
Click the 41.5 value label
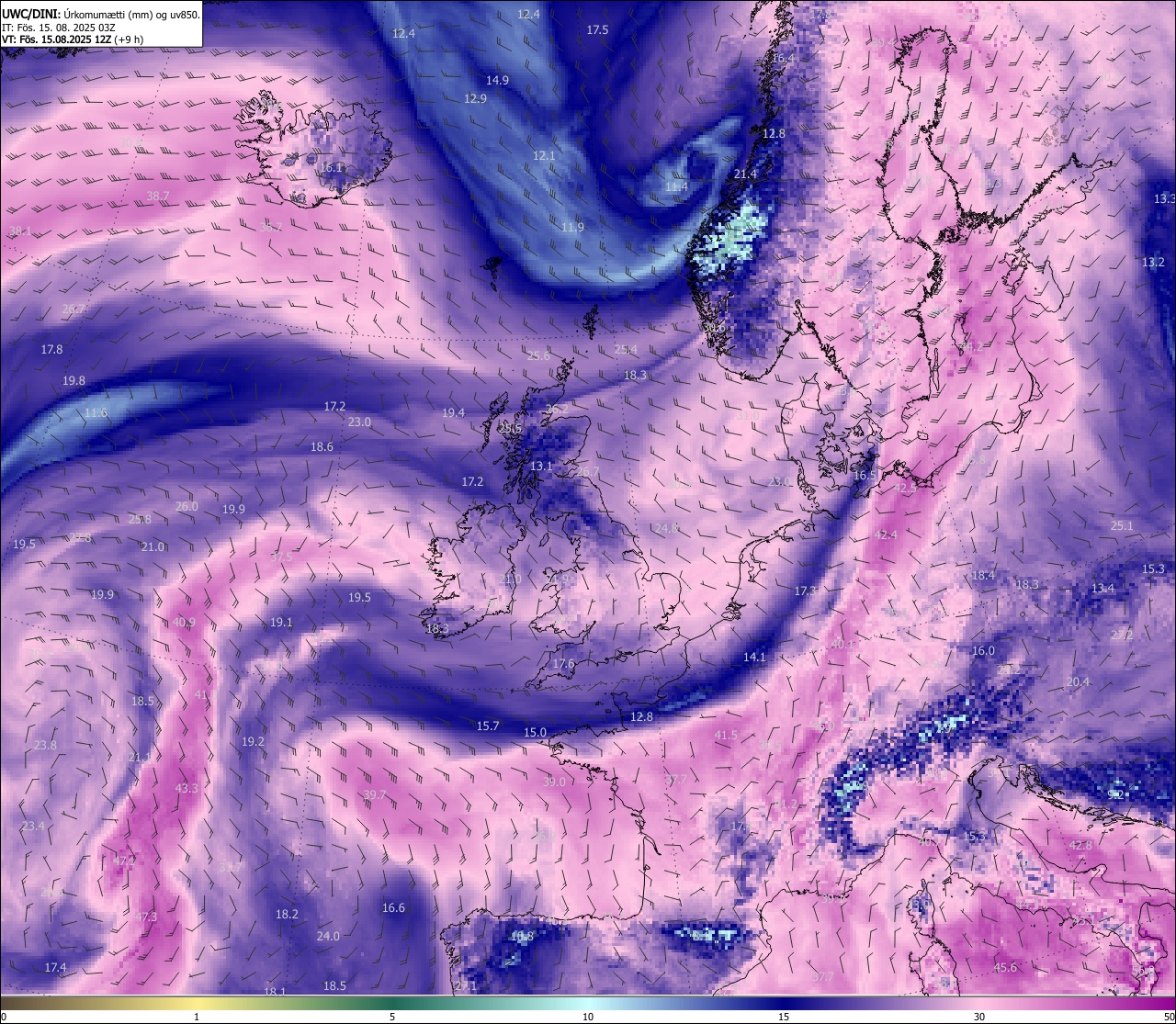[726, 735]
